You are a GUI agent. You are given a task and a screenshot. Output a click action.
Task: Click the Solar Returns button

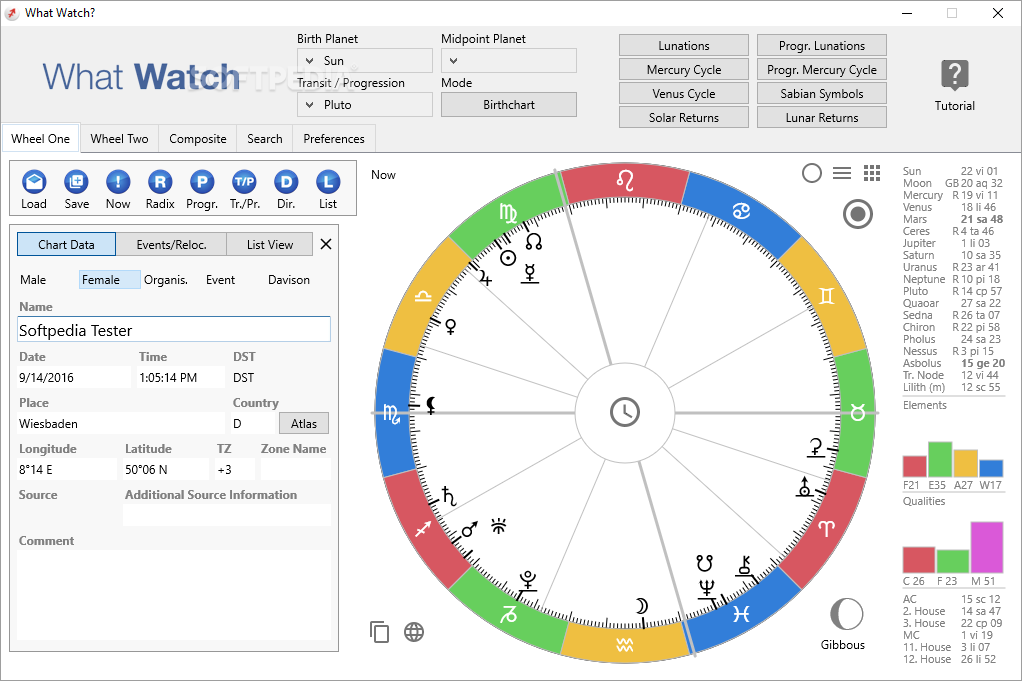pyautogui.click(x=684, y=117)
